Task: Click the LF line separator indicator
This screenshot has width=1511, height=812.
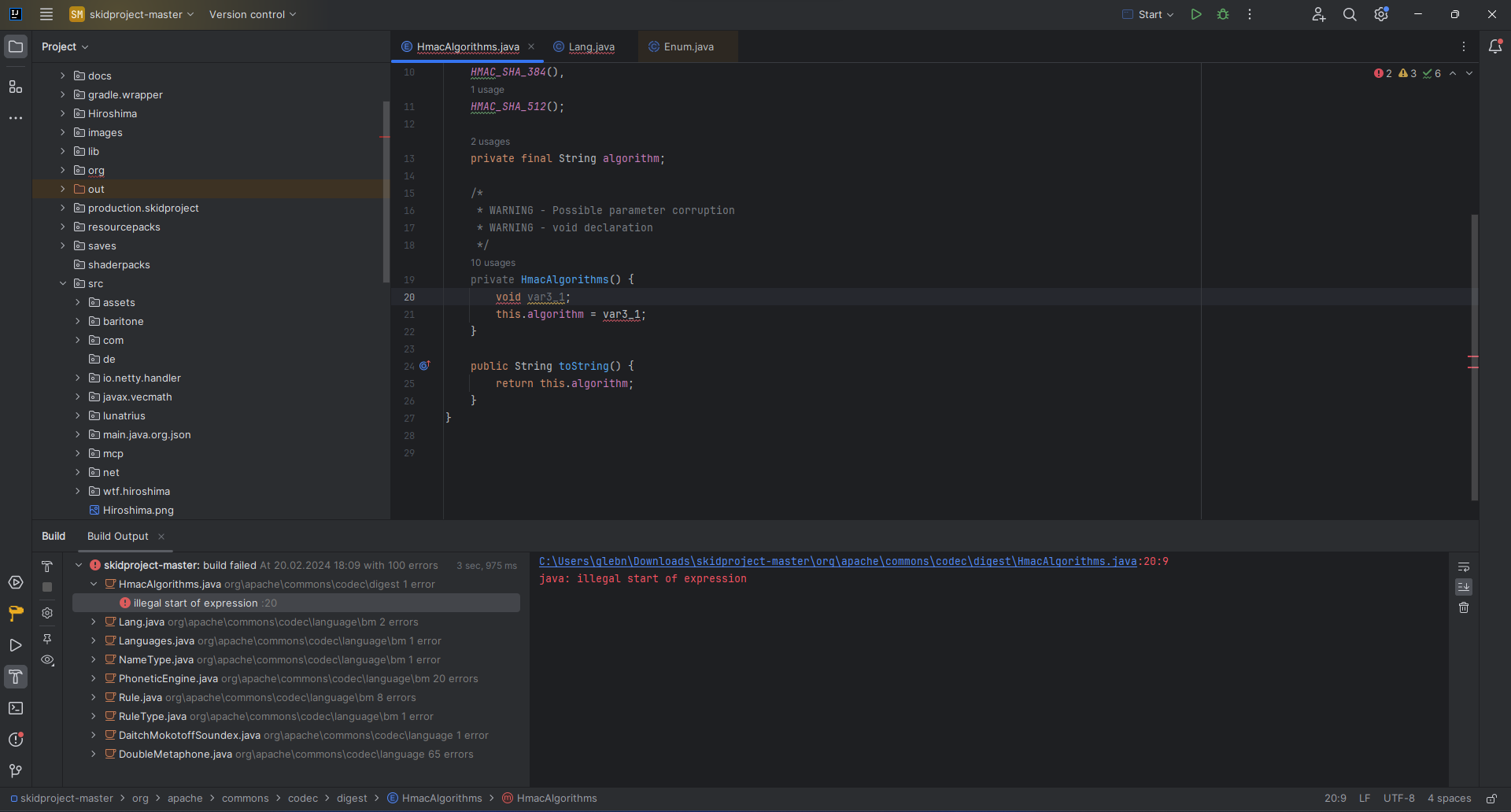Action: [1365, 798]
